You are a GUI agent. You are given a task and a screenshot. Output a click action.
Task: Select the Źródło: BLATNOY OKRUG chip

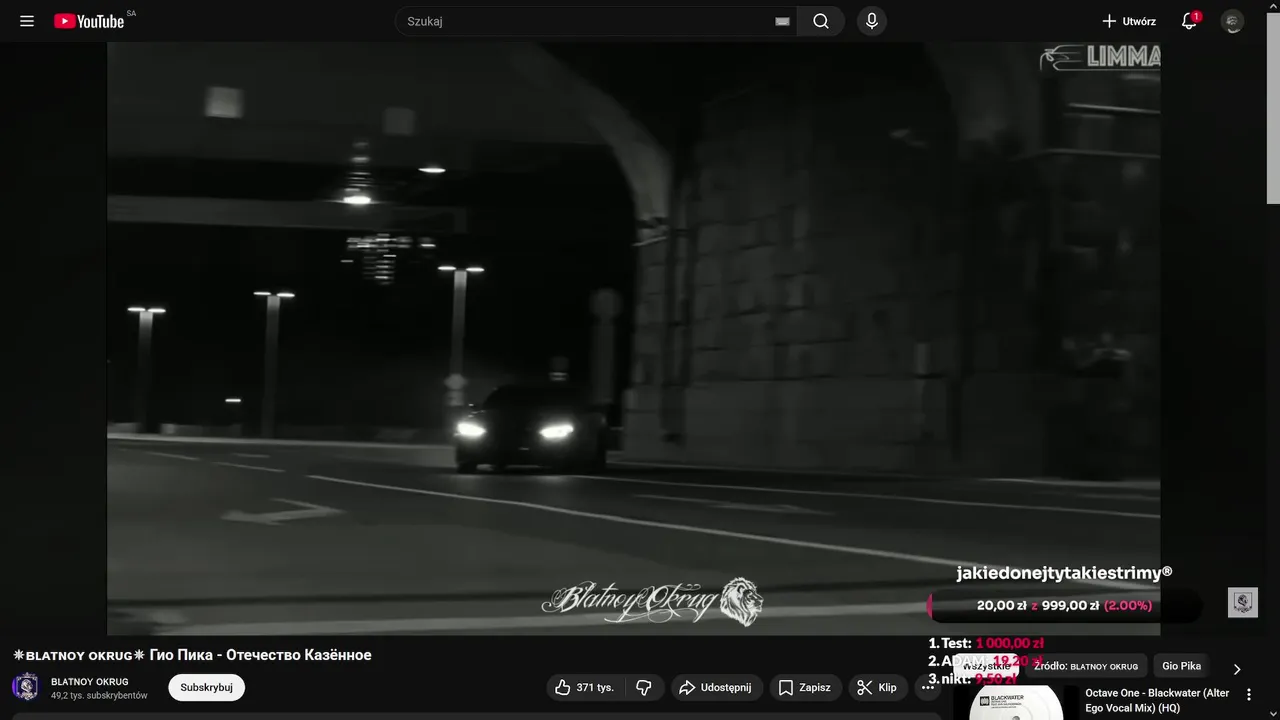coord(1086,666)
